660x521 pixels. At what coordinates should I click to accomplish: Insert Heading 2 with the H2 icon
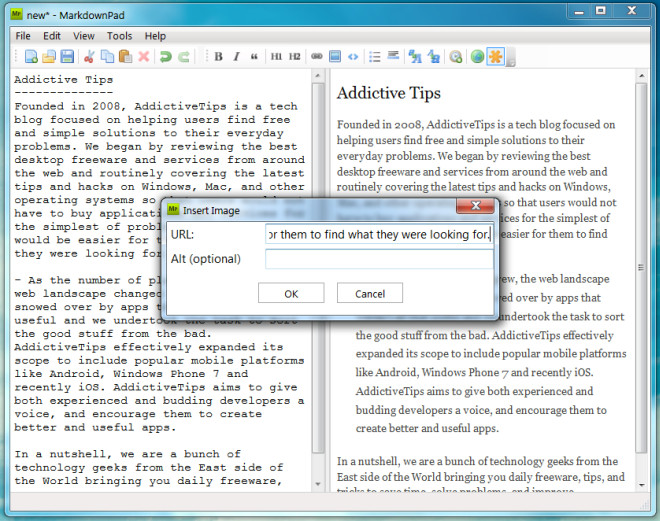click(x=295, y=56)
